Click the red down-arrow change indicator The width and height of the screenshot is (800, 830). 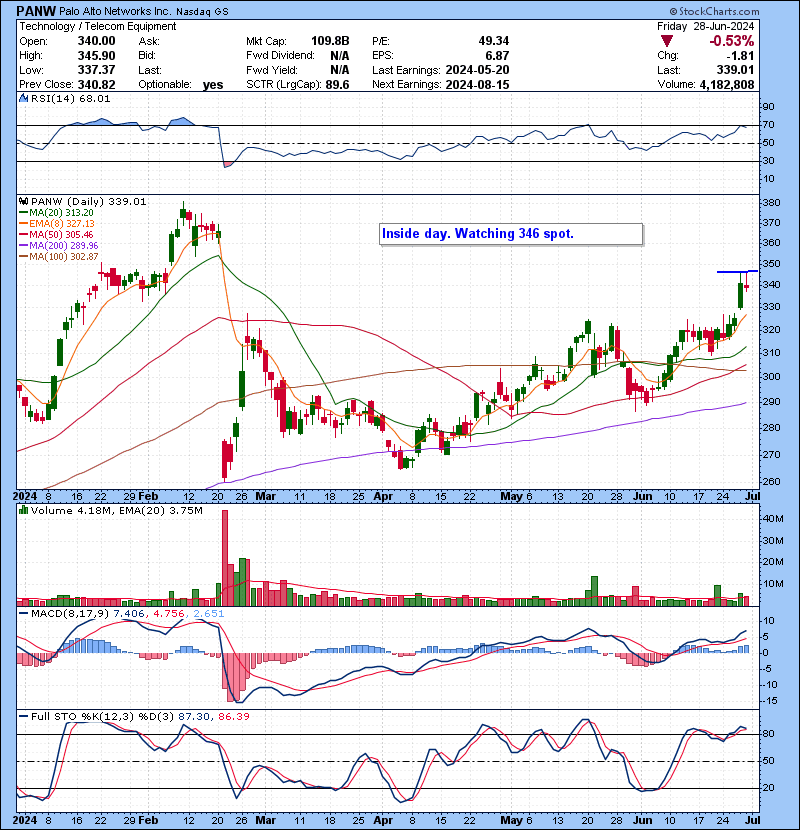667,41
